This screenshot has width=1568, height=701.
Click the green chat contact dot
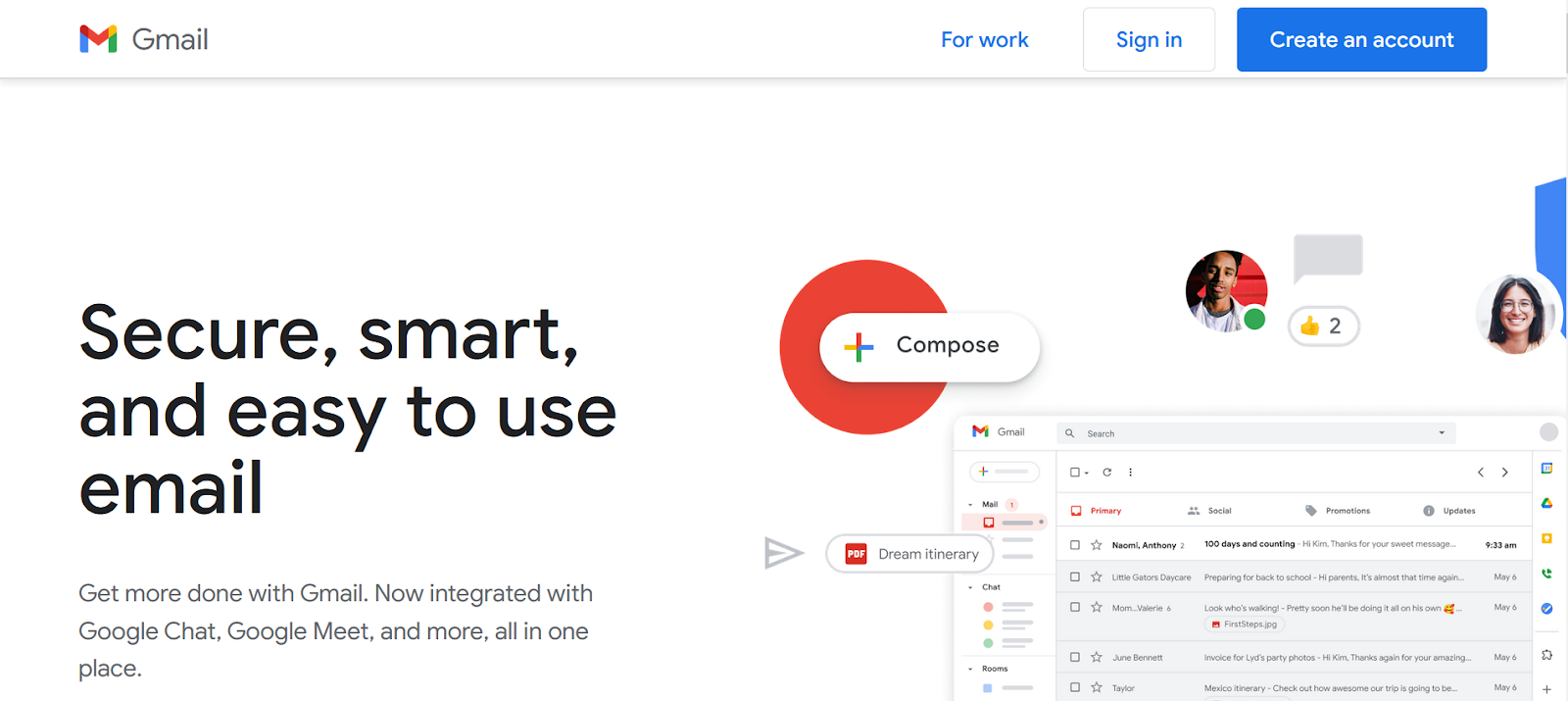tap(988, 643)
